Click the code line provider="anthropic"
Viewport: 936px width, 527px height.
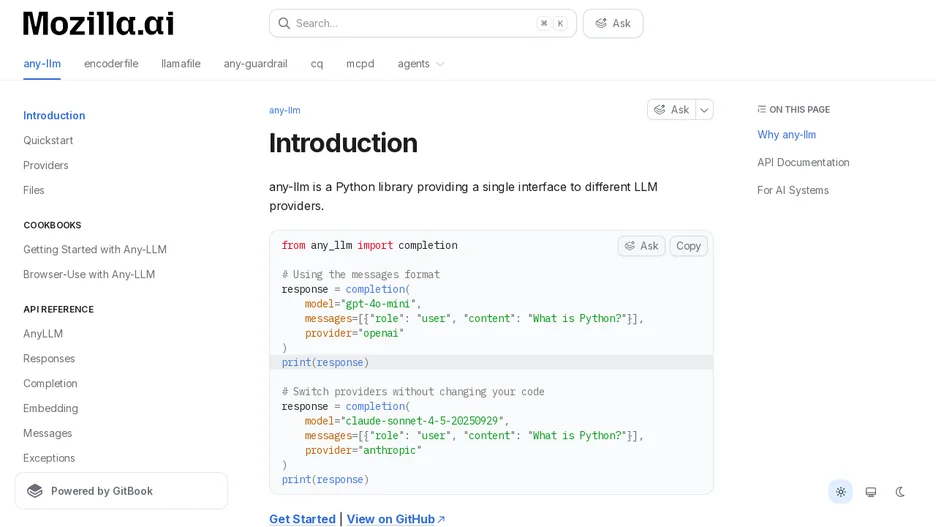(363, 450)
